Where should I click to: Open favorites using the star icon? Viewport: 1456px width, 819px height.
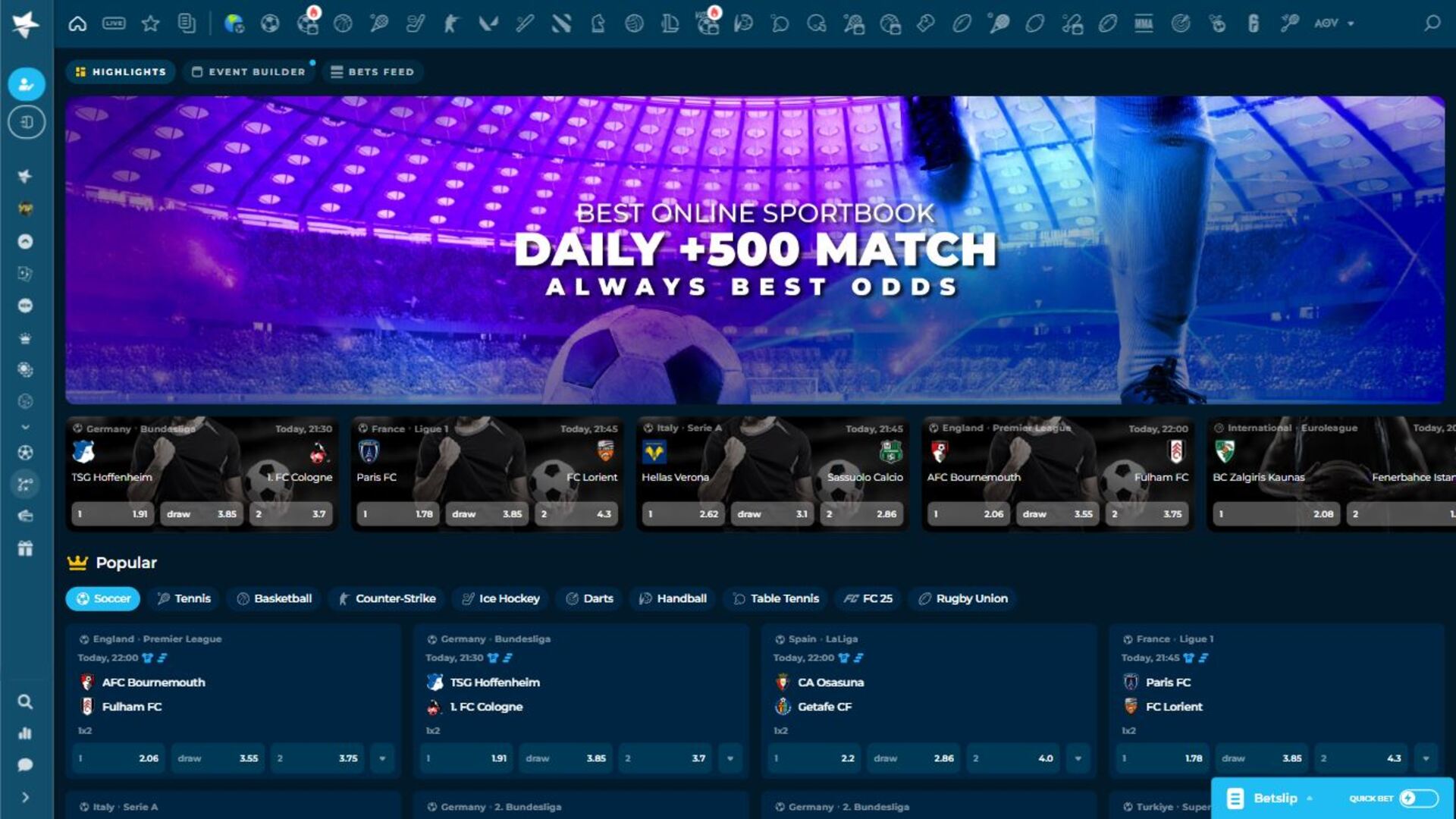[x=150, y=24]
